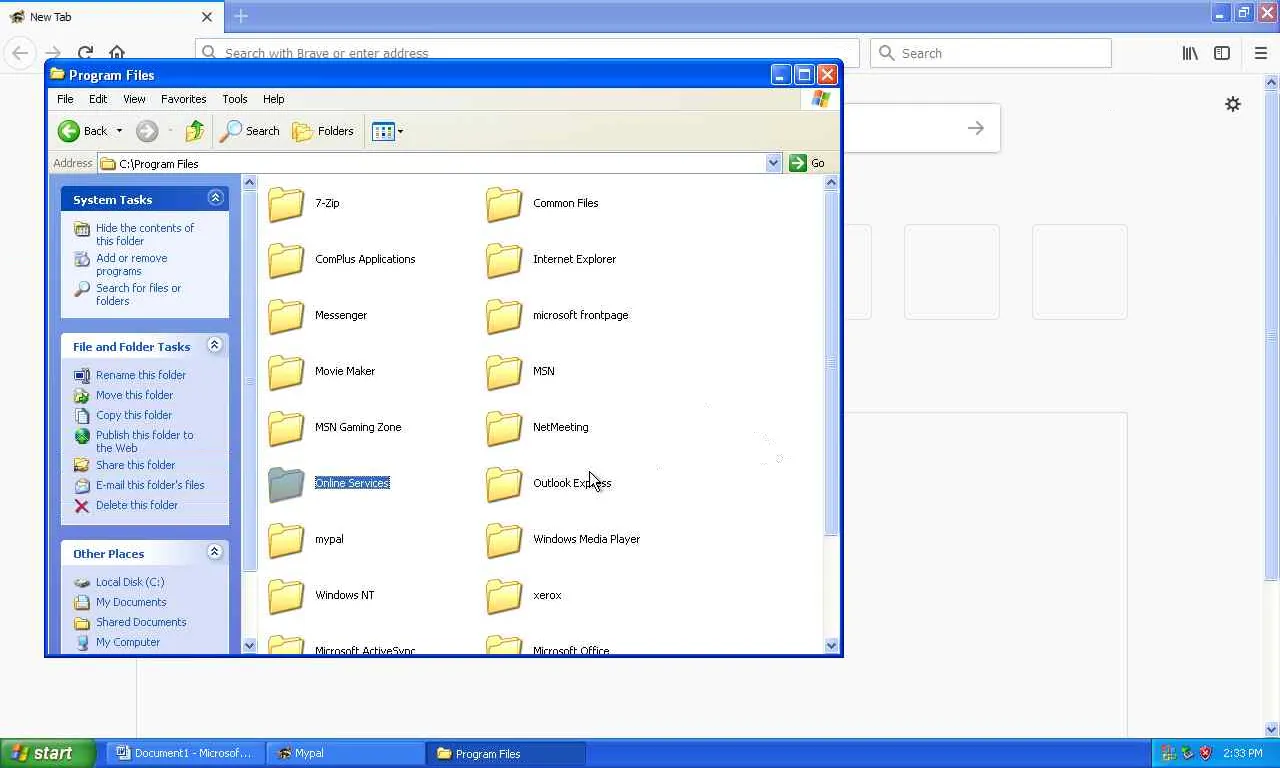Select the microsoft frontpage folder icon
Viewport: 1280px width, 768px height.
pyautogui.click(x=504, y=315)
